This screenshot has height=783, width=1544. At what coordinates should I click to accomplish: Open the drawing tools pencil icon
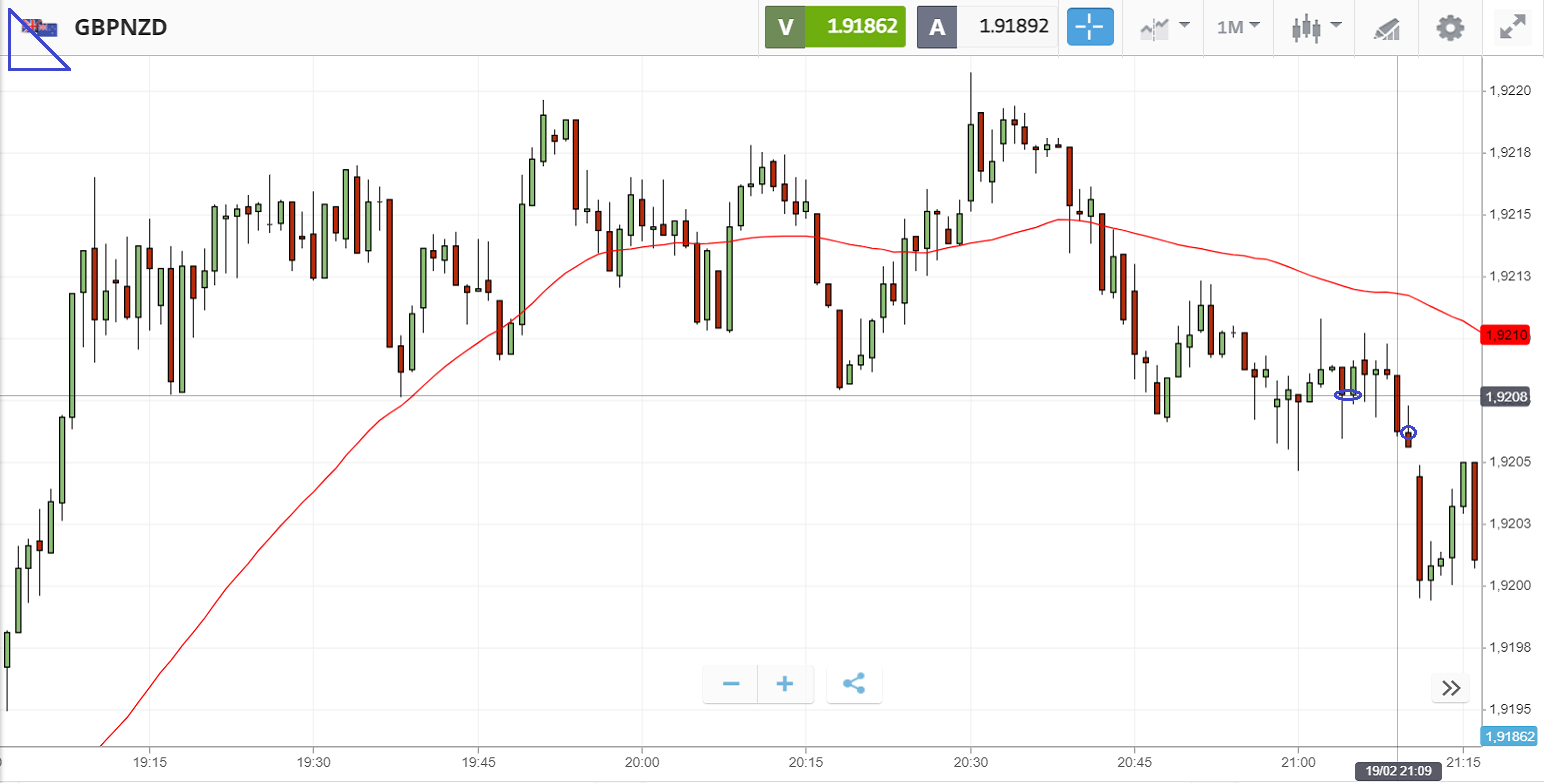[1386, 28]
